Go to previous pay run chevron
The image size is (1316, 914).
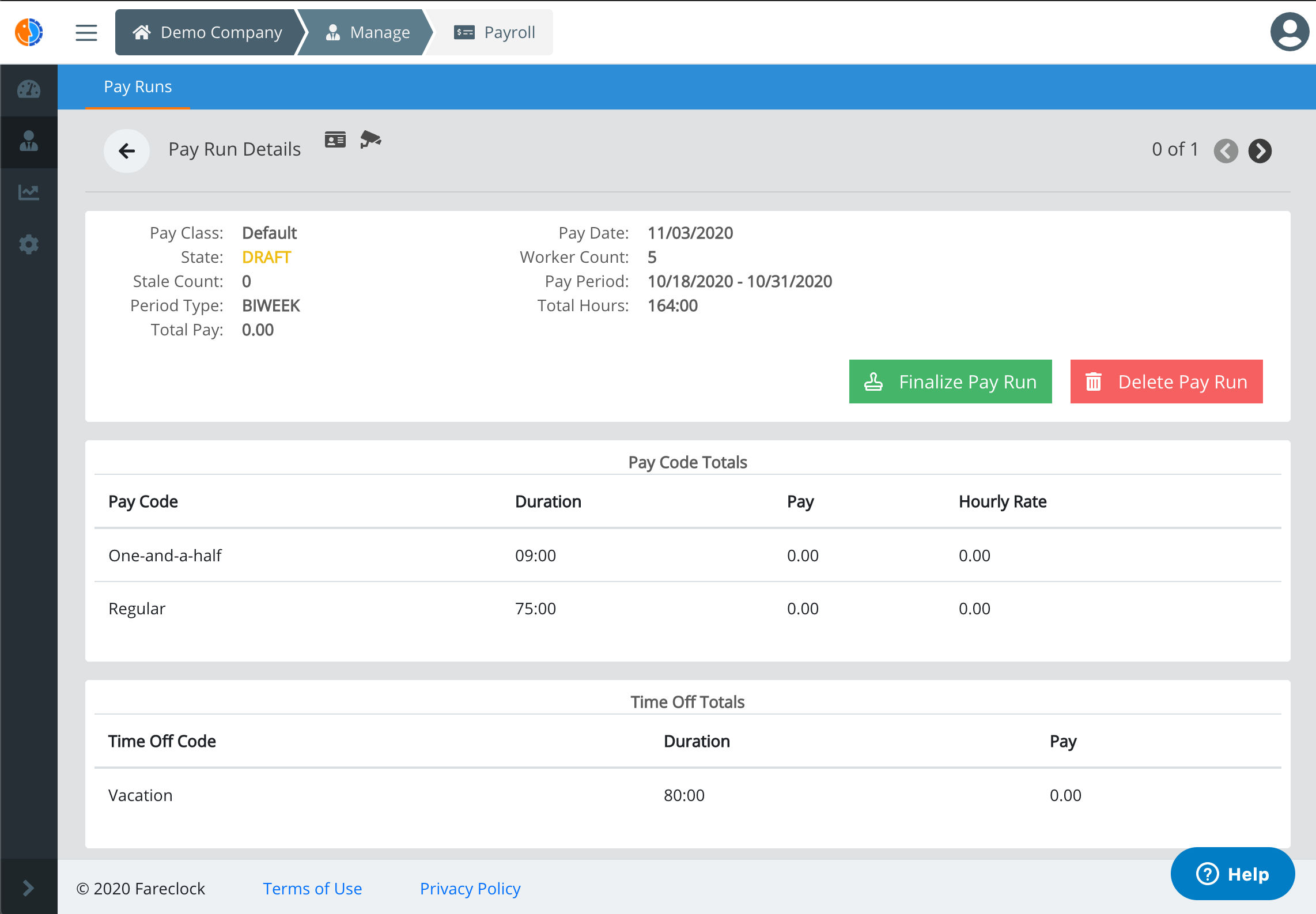coord(1226,151)
